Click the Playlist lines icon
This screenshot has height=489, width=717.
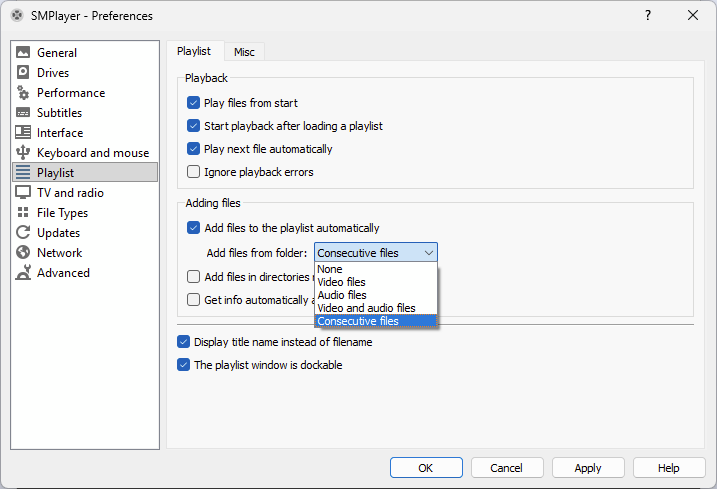point(23,172)
